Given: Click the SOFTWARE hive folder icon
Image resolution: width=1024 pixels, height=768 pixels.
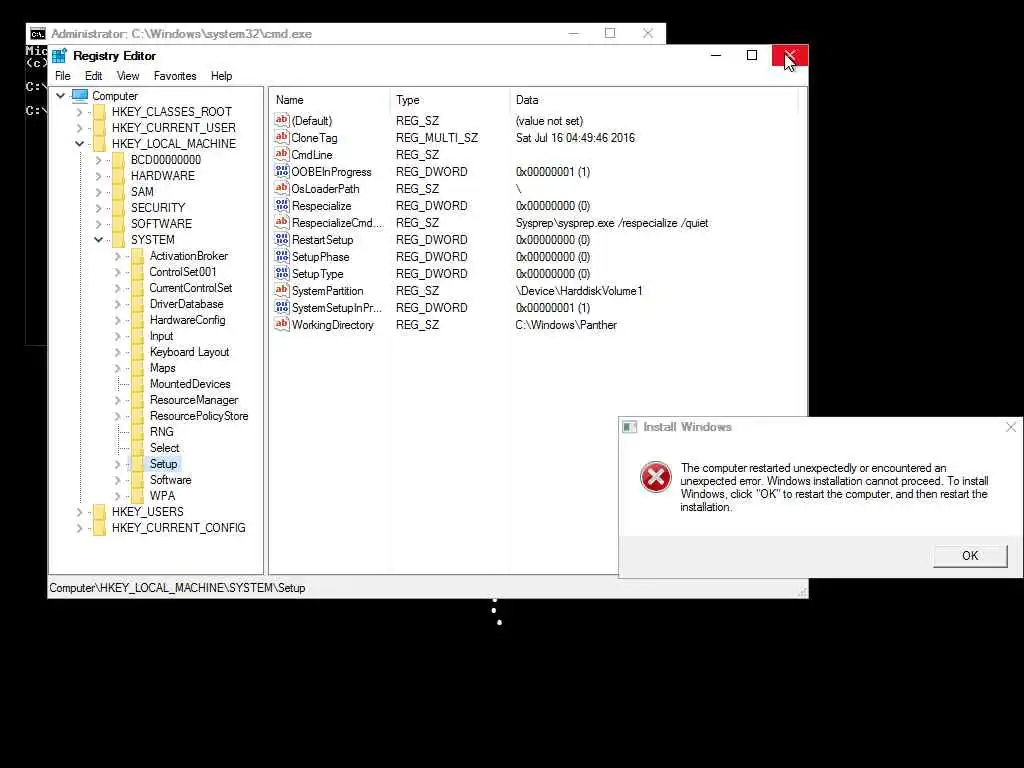Looking at the screenshot, I should click(x=118, y=223).
